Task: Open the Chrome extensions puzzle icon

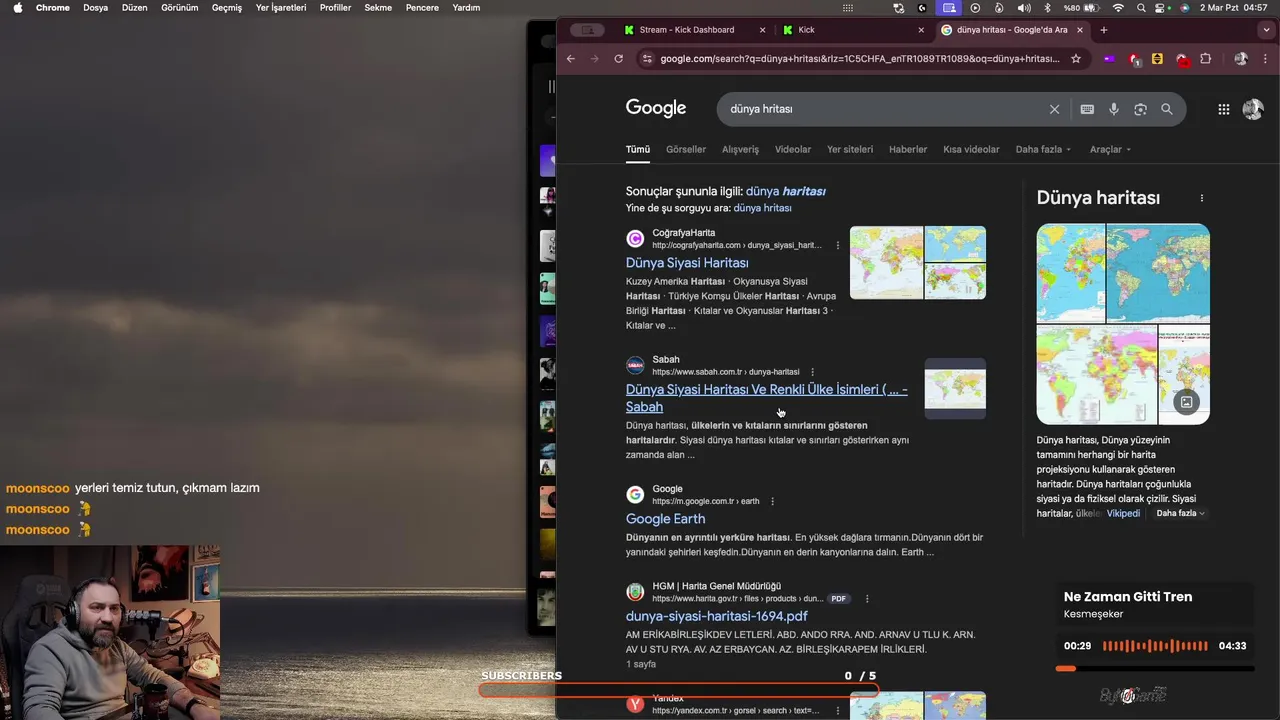Action: 1205,59
